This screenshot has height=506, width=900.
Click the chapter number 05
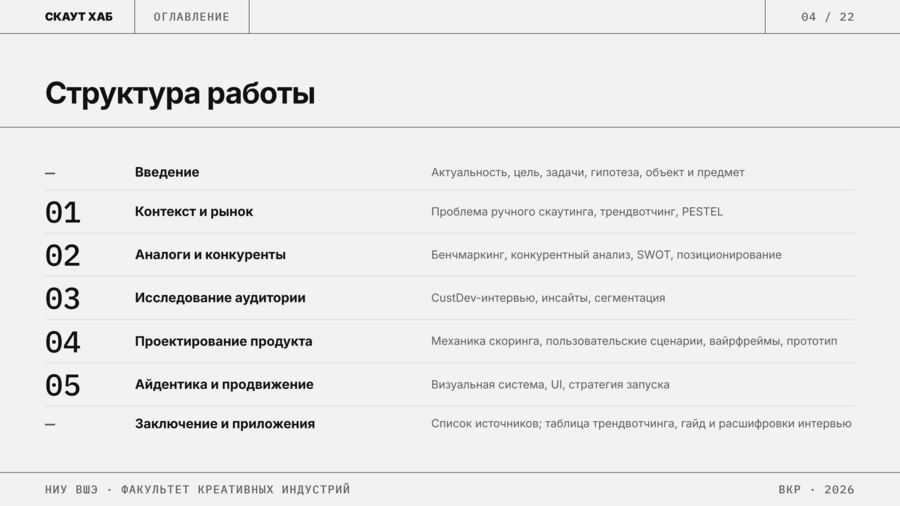pos(63,386)
